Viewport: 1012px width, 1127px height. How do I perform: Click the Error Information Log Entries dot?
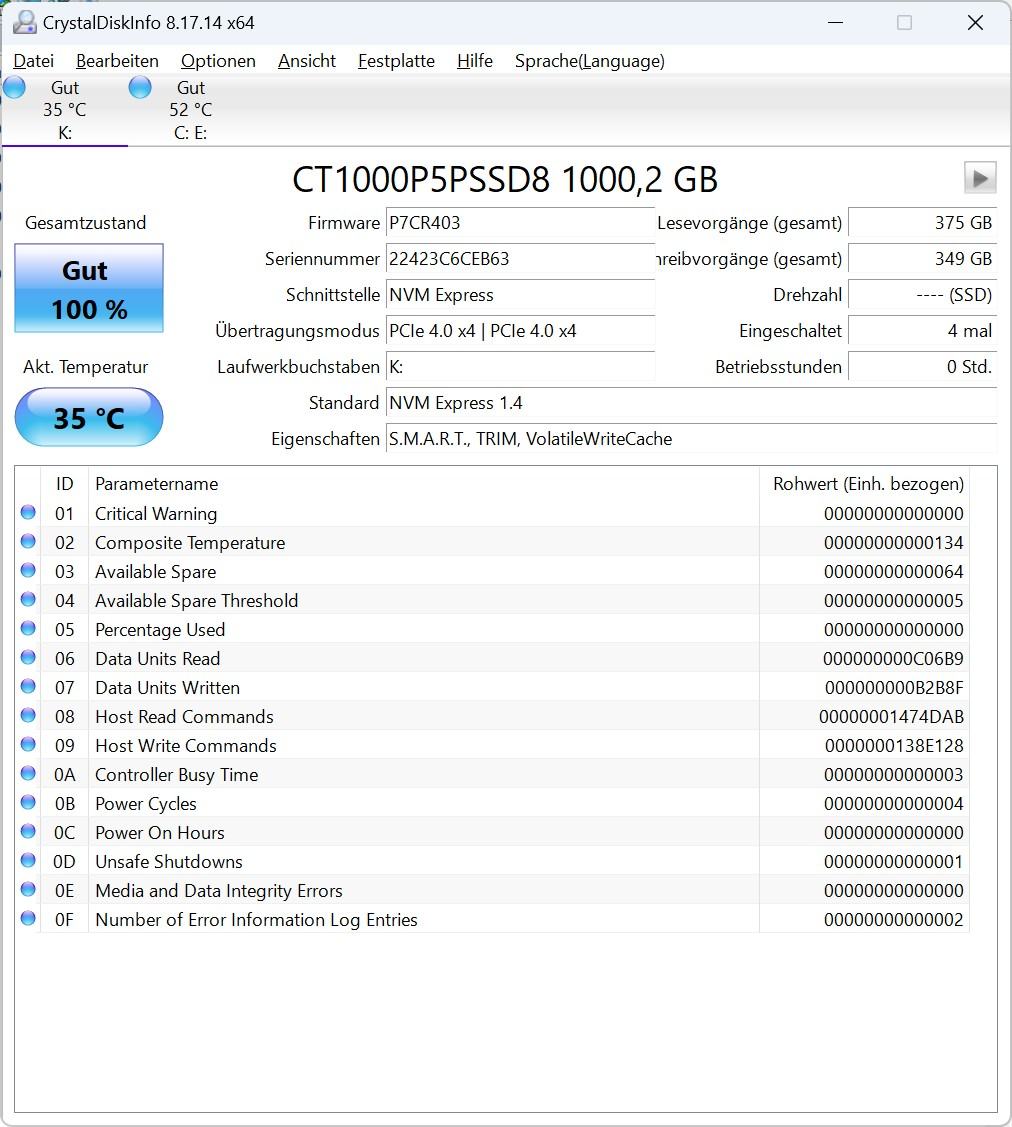[x=28, y=919]
